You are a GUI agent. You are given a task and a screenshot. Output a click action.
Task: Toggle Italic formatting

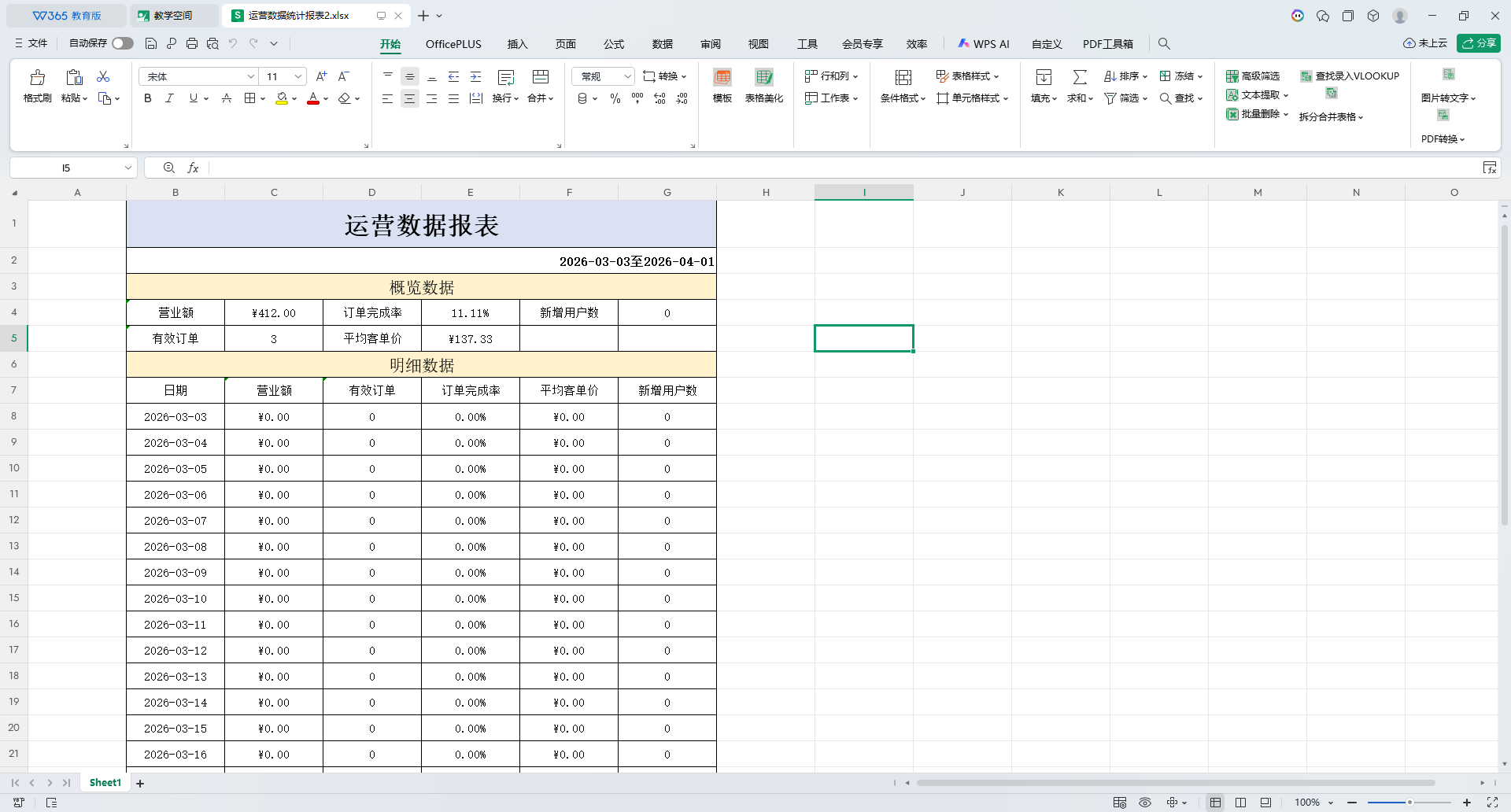[169, 98]
